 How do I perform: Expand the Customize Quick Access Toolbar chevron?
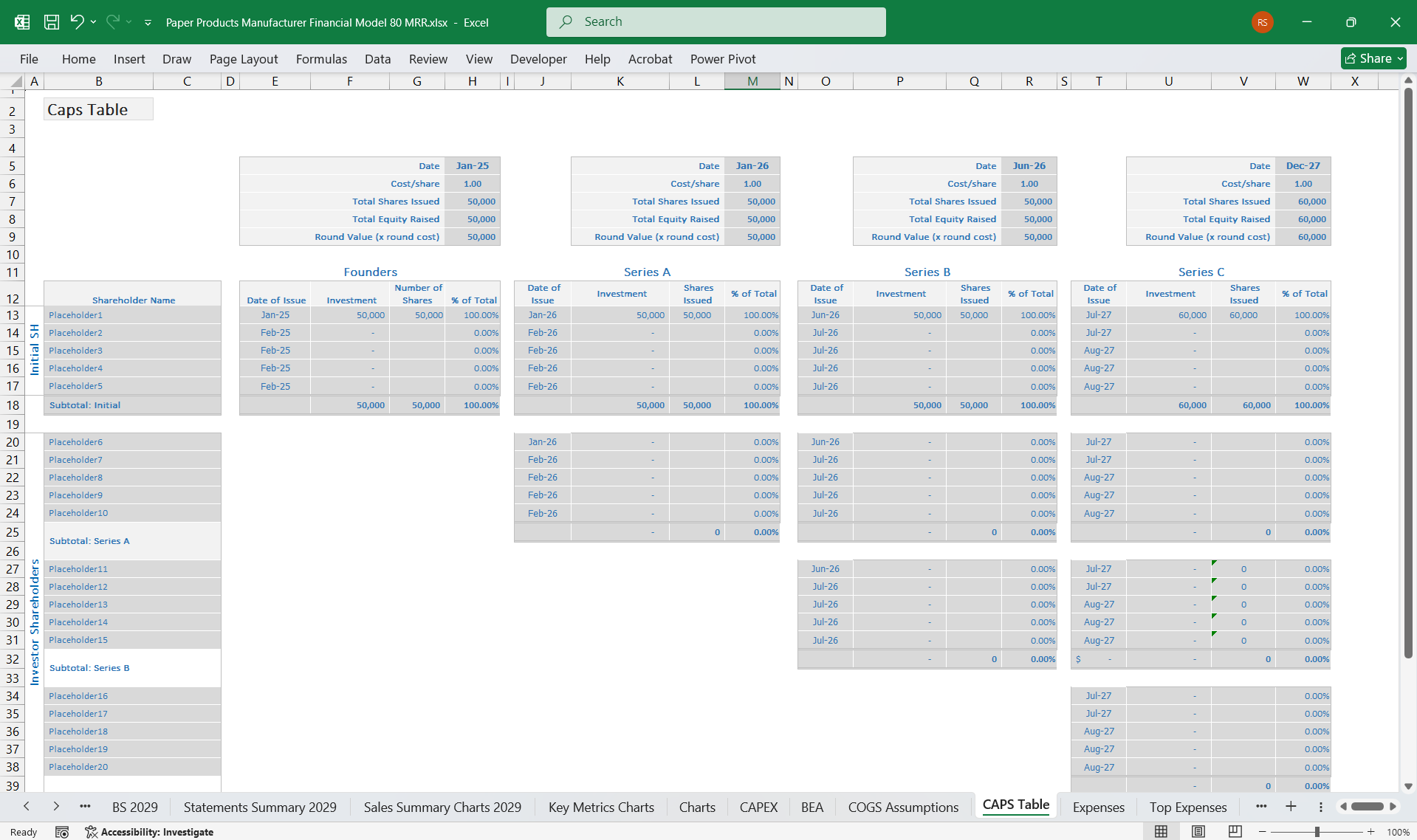pyautogui.click(x=147, y=22)
